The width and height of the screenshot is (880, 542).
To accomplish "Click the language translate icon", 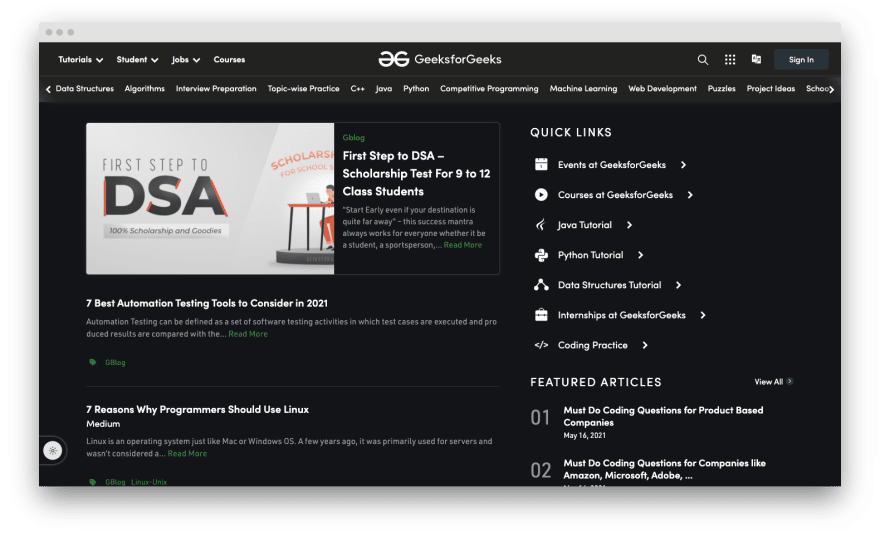I will coord(757,59).
